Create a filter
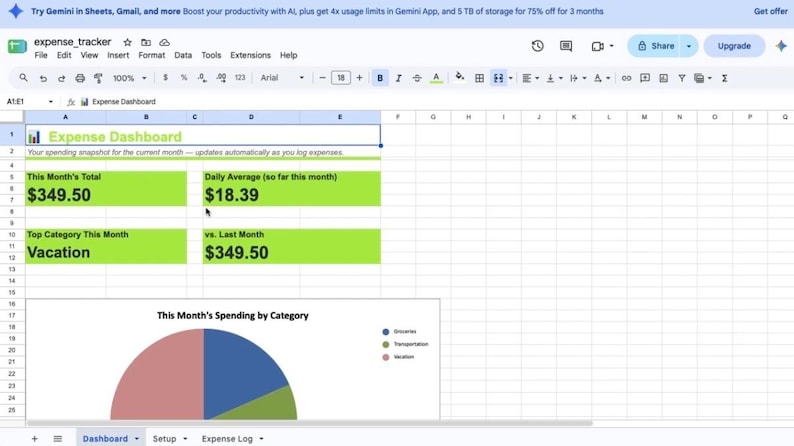This screenshot has height=446, width=794. (682, 78)
